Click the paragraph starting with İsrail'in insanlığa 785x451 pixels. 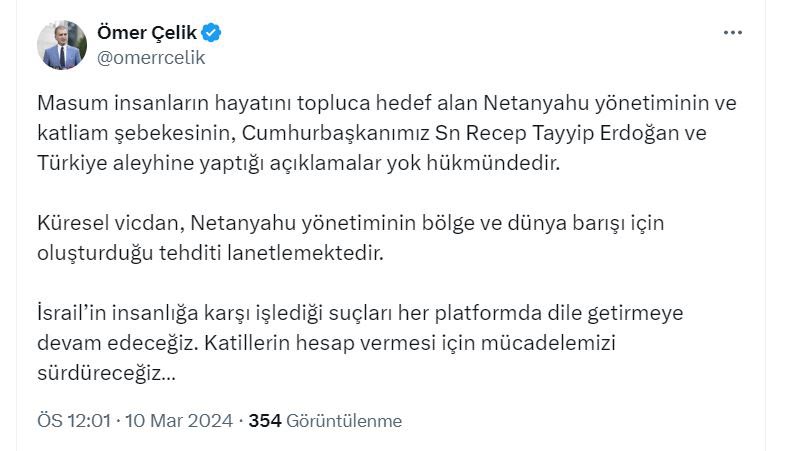360,344
